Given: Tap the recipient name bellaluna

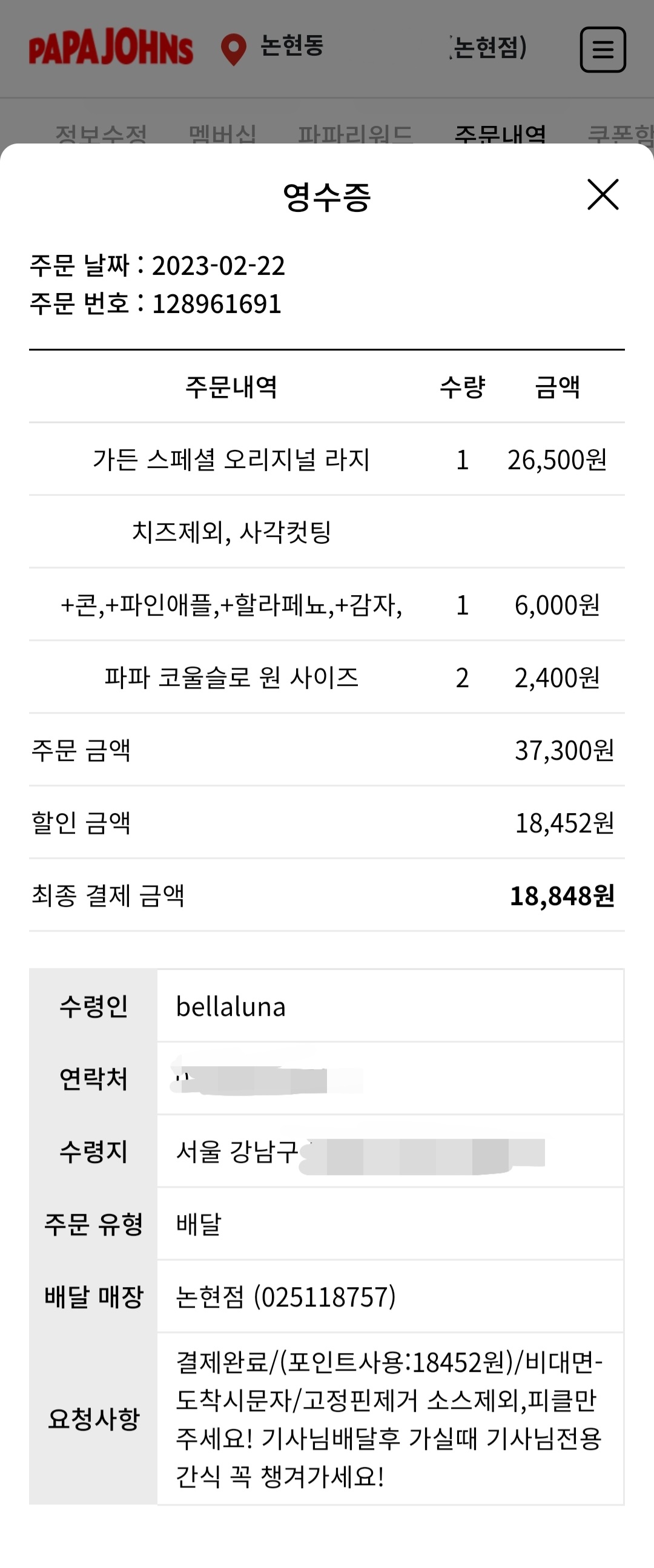Looking at the screenshot, I should 231,1007.
